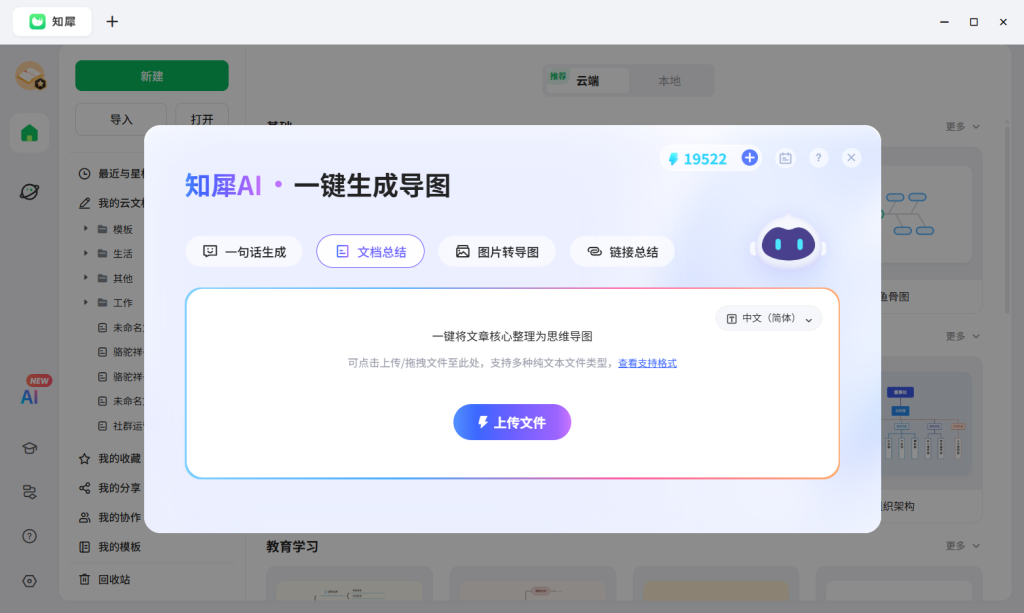Open the 我的云文档 pencil entry
This screenshot has height=613, width=1024.
tap(111, 203)
